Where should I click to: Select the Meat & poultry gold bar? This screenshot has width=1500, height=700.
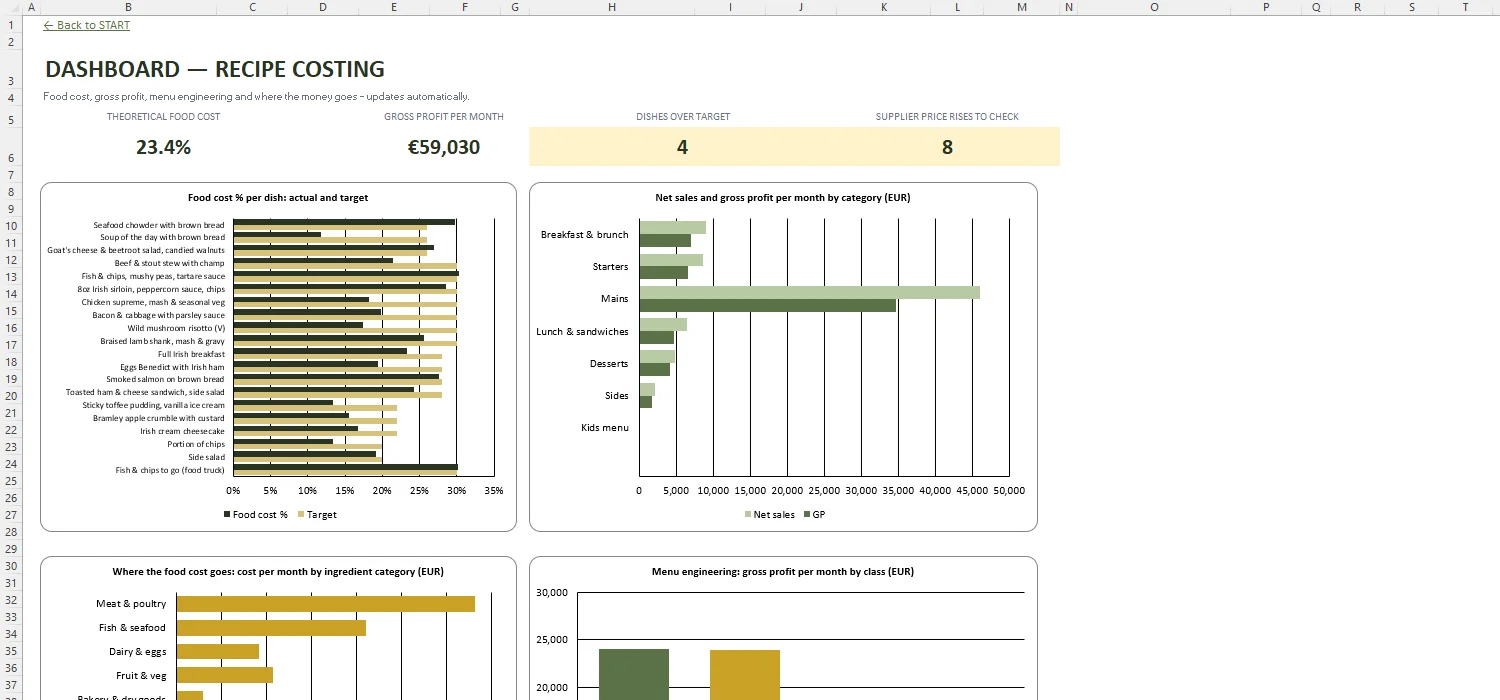(x=326, y=604)
